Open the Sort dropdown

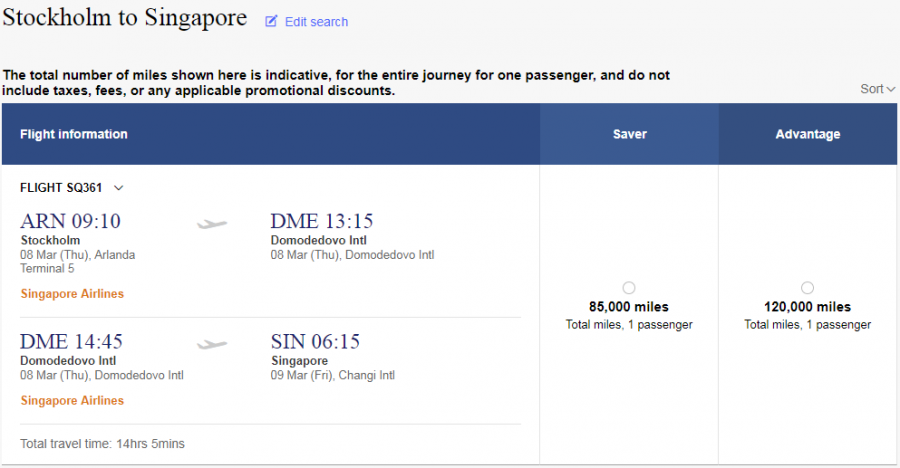(877, 89)
